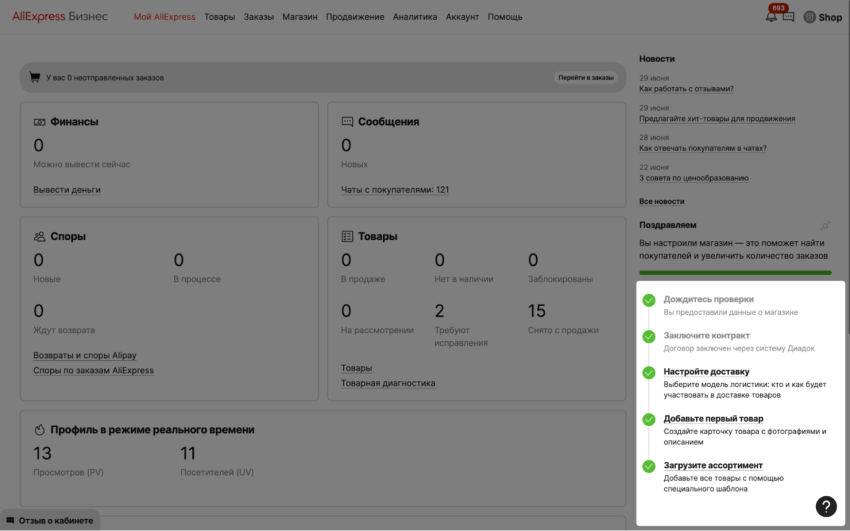Click the 693 notification count badge
Image resolution: width=850 pixels, height=531 pixels.
click(x=778, y=8)
